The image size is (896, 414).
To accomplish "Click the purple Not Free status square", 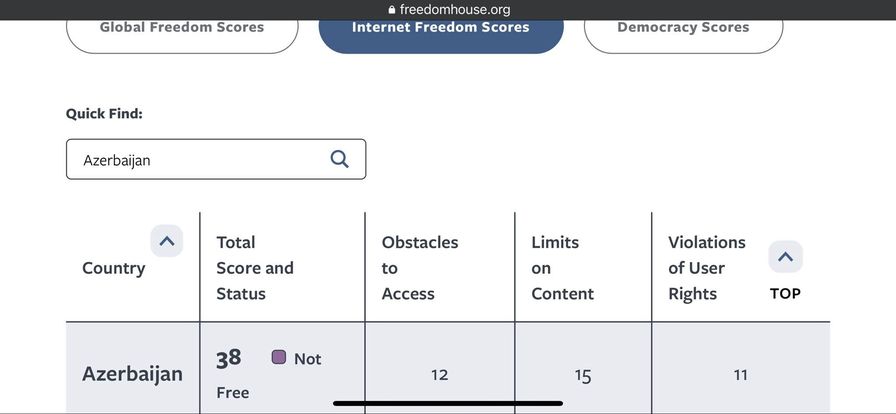I will 279,357.
